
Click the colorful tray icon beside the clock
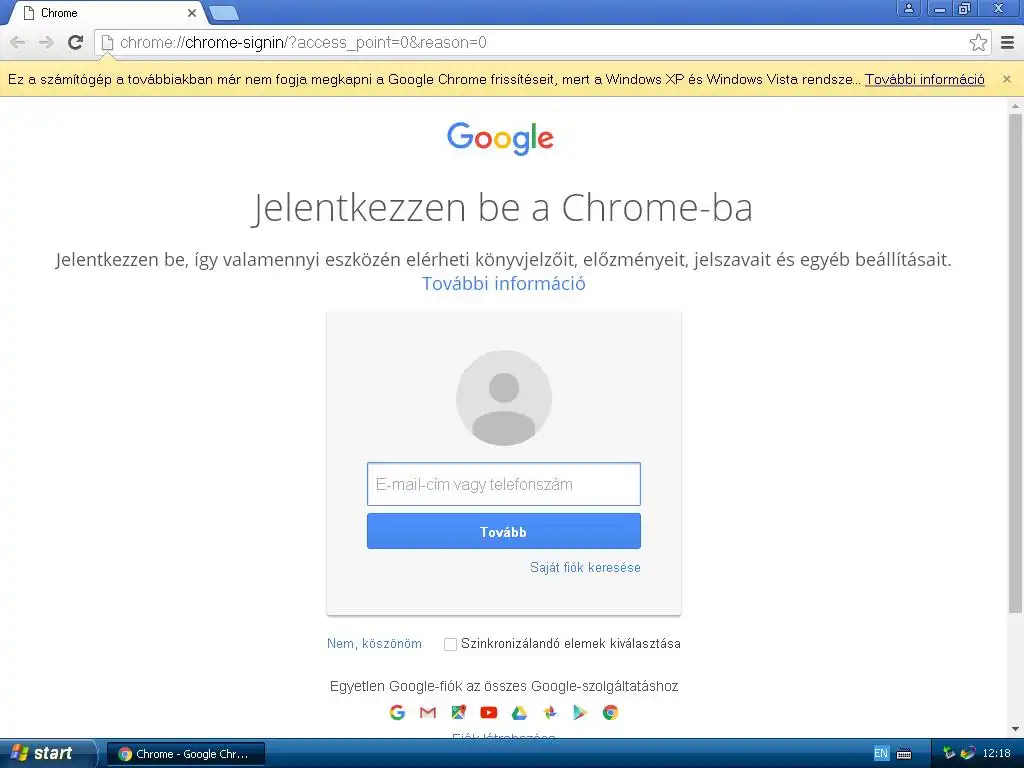pos(968,754)
